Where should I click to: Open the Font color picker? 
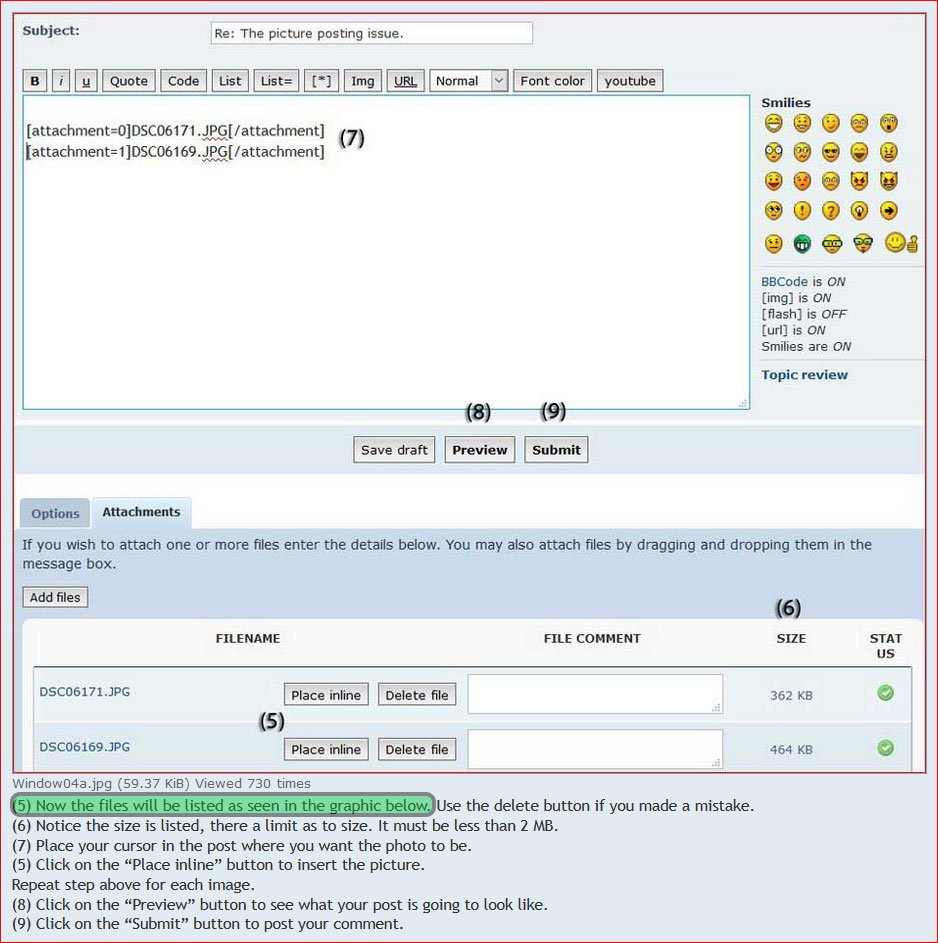pos(553,81)
